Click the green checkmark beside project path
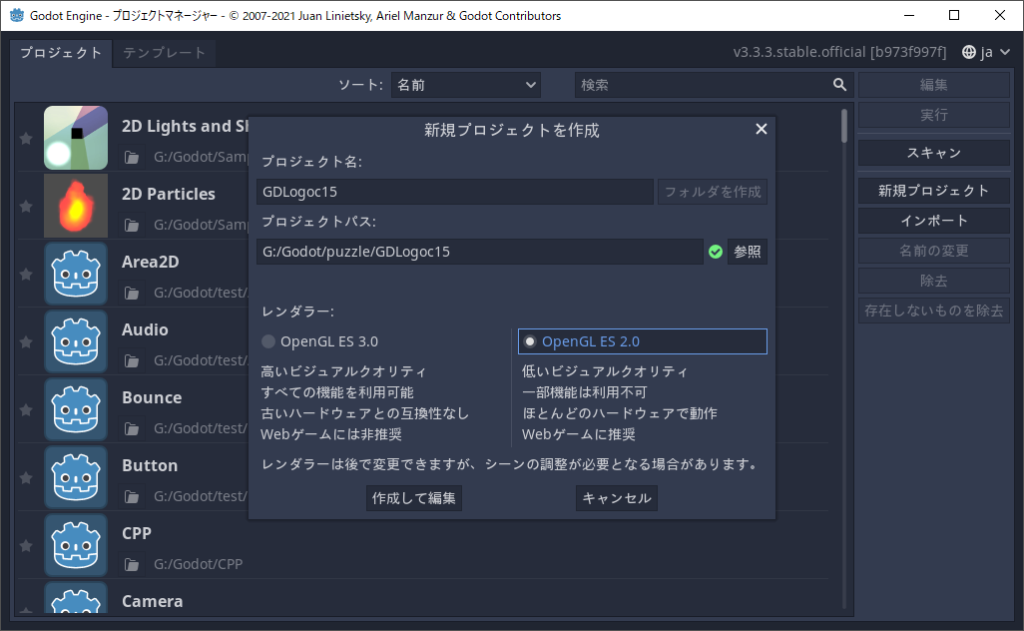This screenshot has height=631, width=1024. point(715,252)
